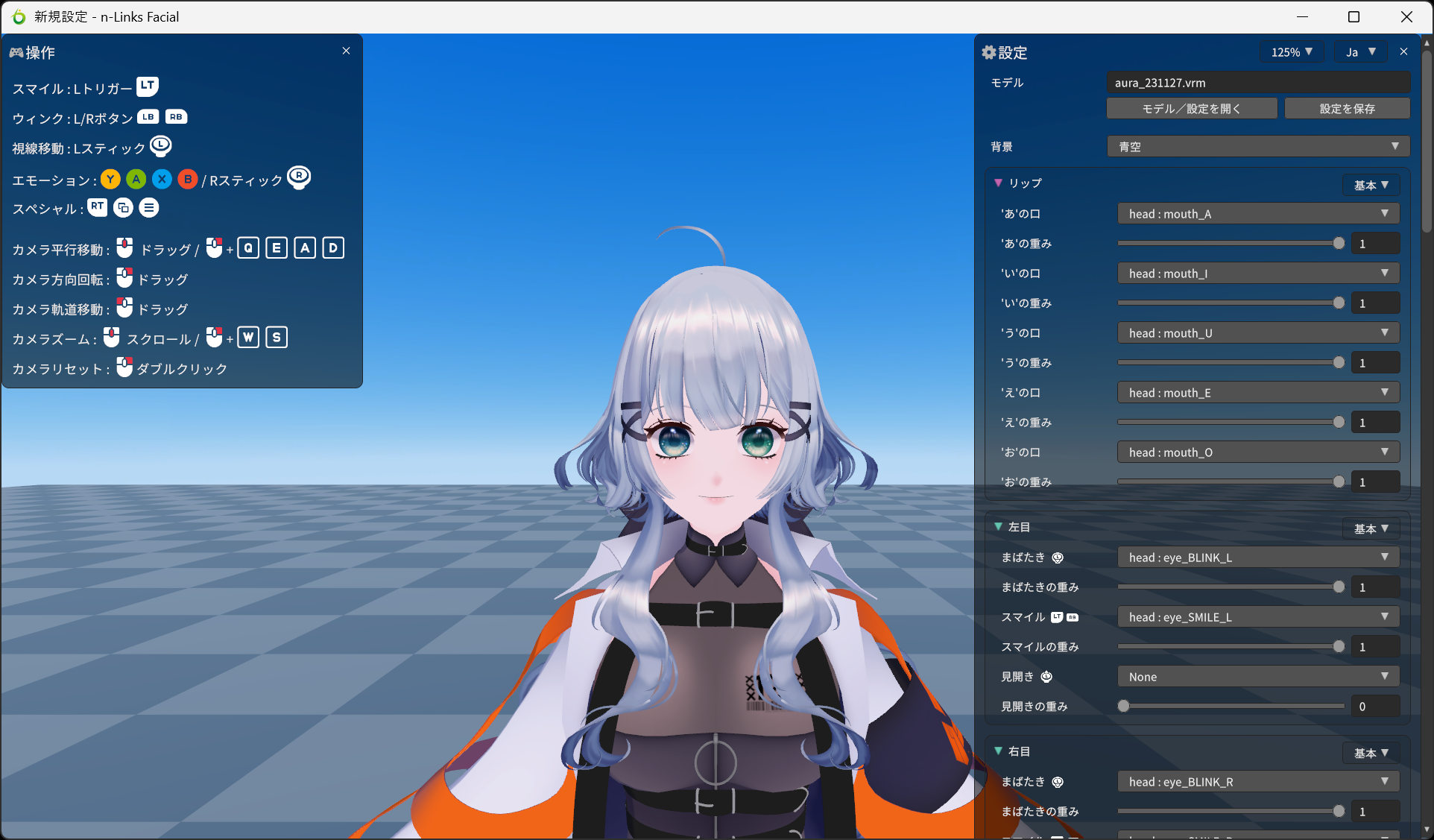Click the RT trigger icon beside スペシャル

(x=97, y=206)
